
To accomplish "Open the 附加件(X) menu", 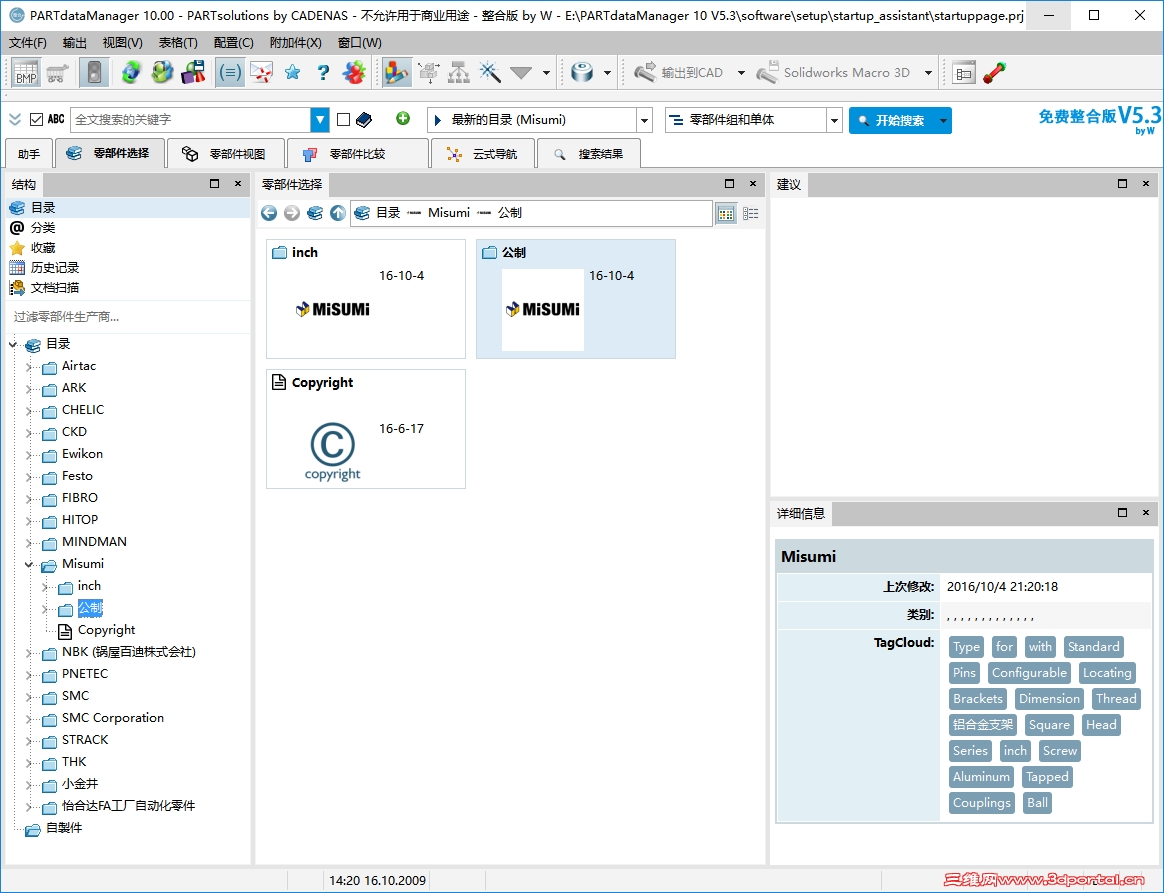I will pos(295,43).
